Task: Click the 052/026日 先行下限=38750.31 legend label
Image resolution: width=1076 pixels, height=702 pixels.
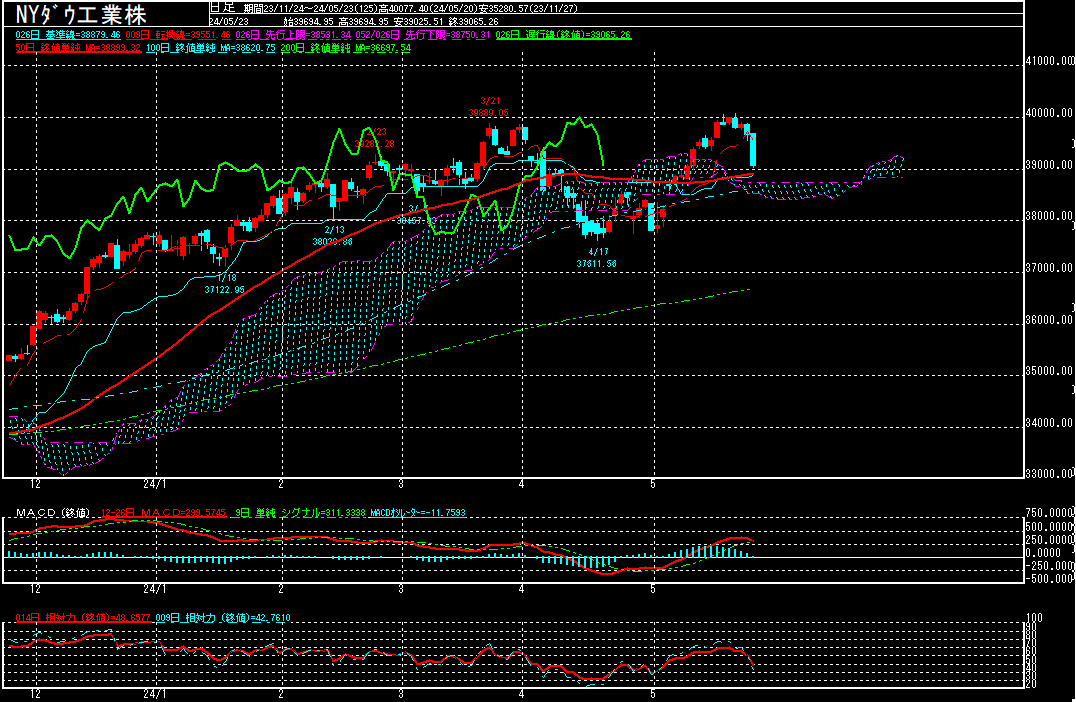Action: pos(422,34)
